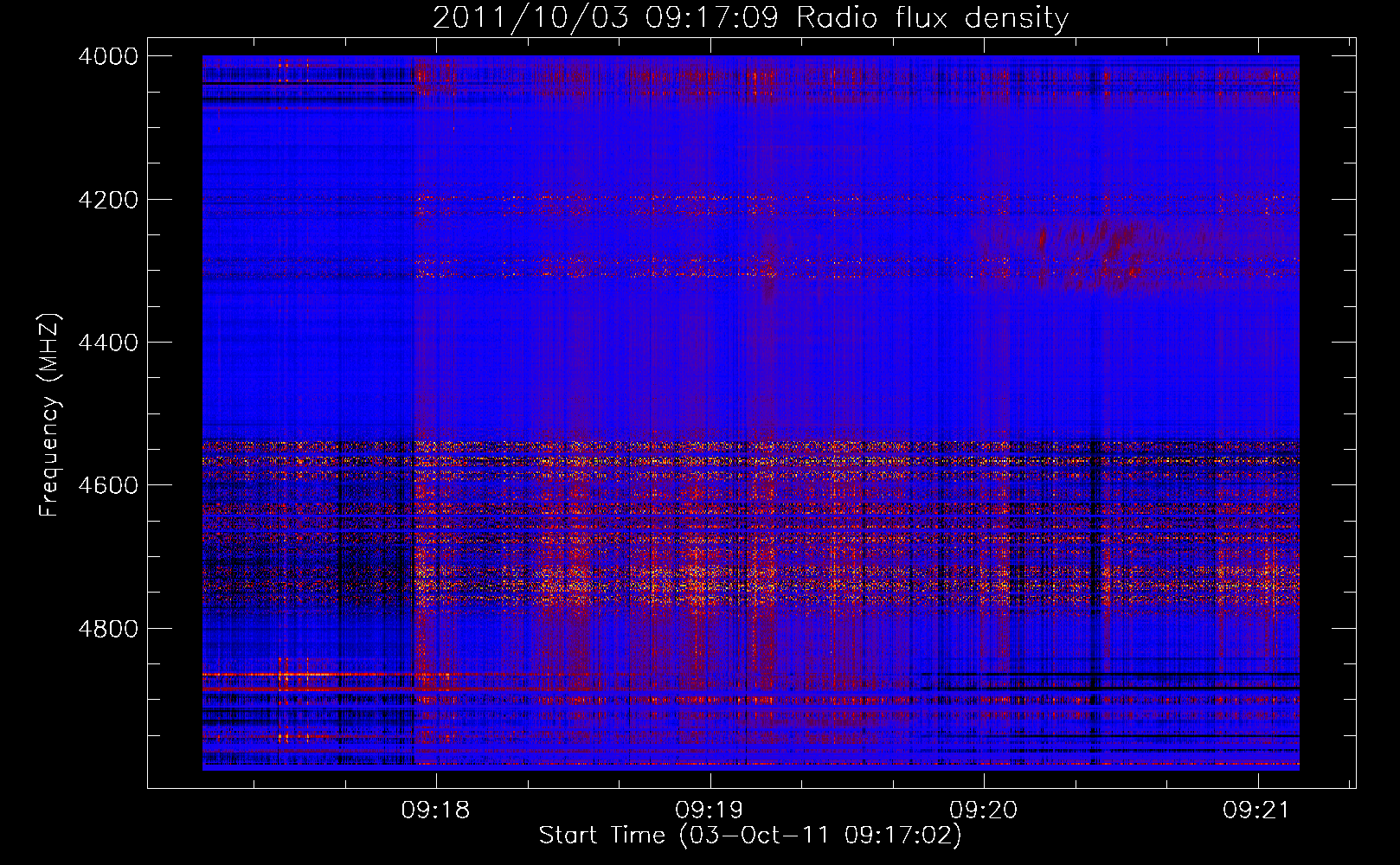Click the 'Start Time (03-Oct-11 09:17:02)' label
The width and height of the screenshot is (1400, 865).
[x=750, y=836]
